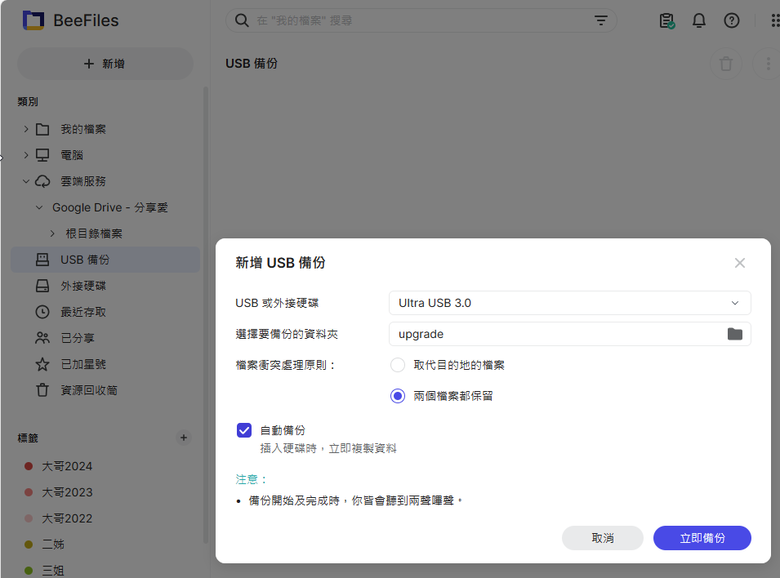Click the pink dot of 大哥2022
This screenshot has width=780, height=578.
click(28, 518)
